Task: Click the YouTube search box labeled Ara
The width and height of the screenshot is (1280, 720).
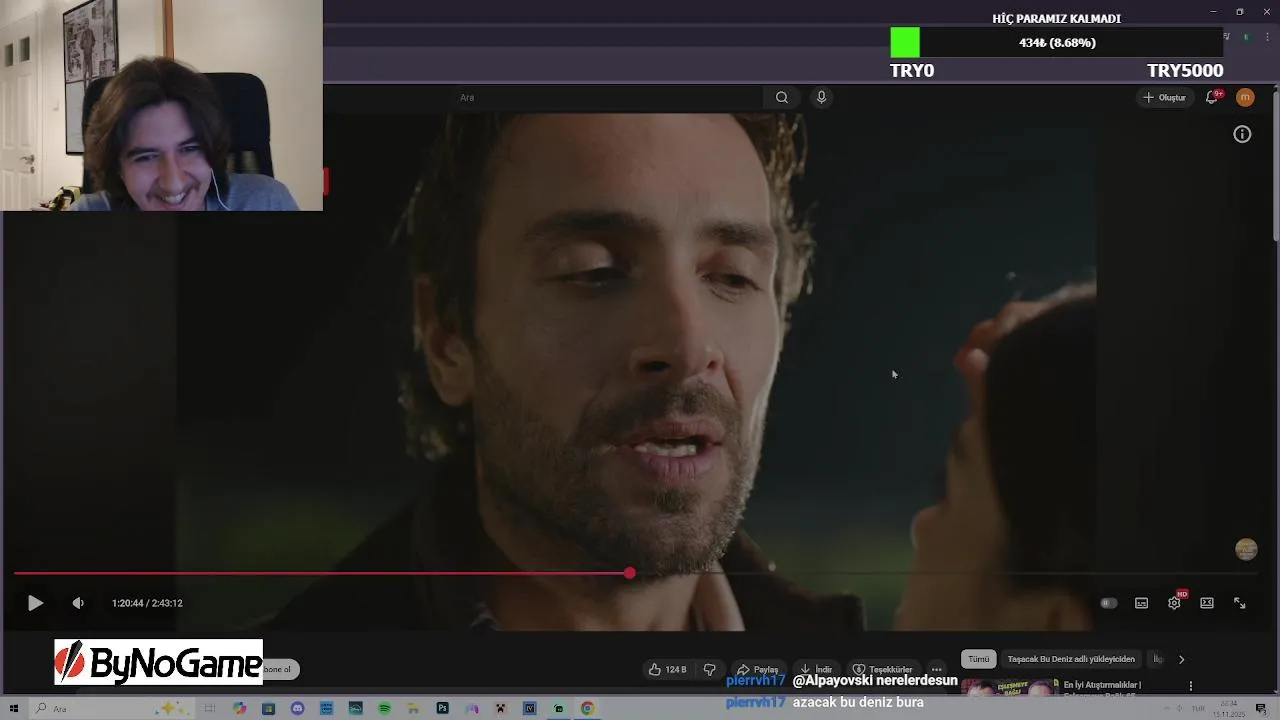Action: point(607,97)
